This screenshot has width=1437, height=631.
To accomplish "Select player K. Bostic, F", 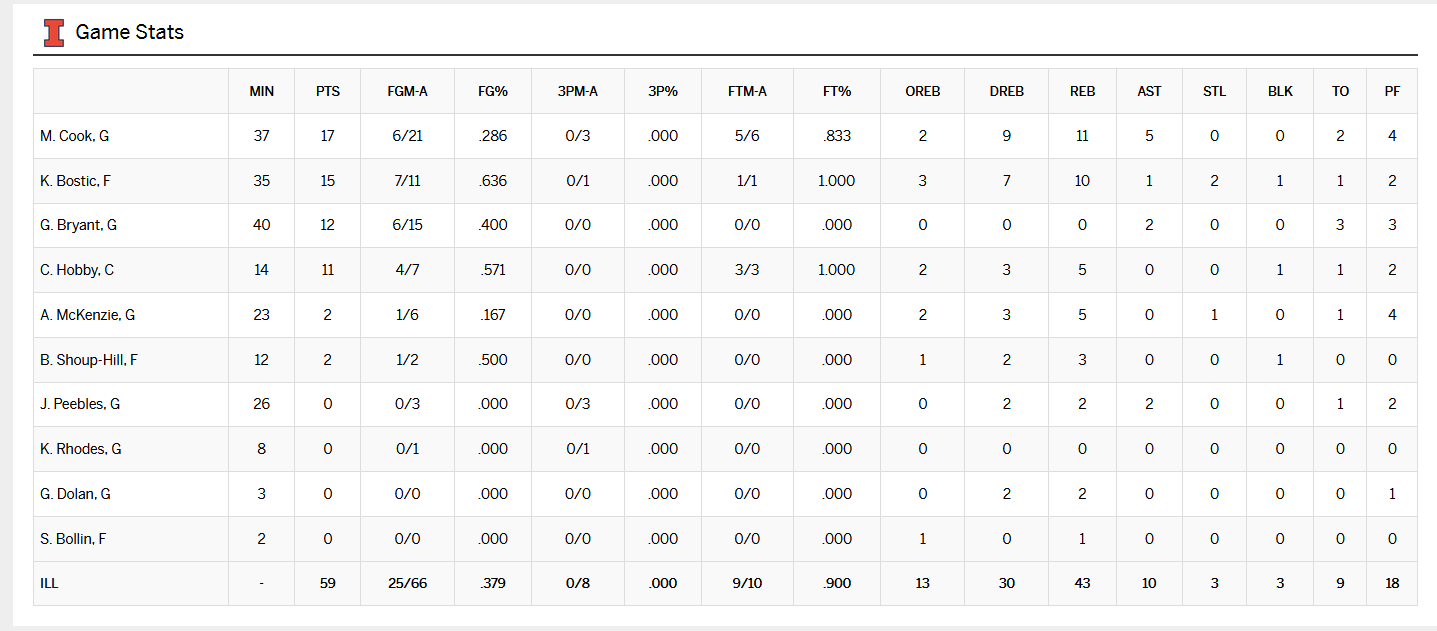I will point(76,181).
